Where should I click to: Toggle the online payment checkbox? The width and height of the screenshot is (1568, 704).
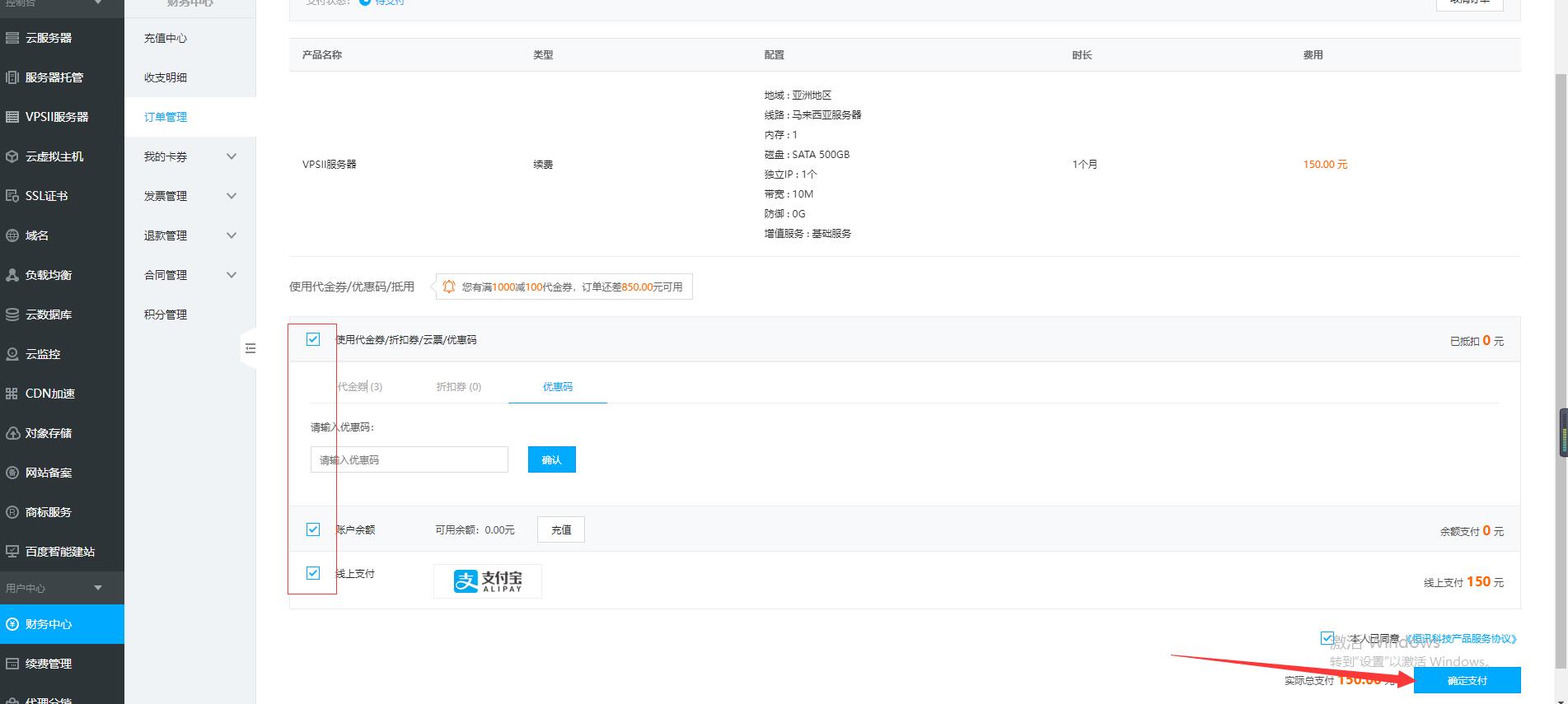[x=313, y=573]
